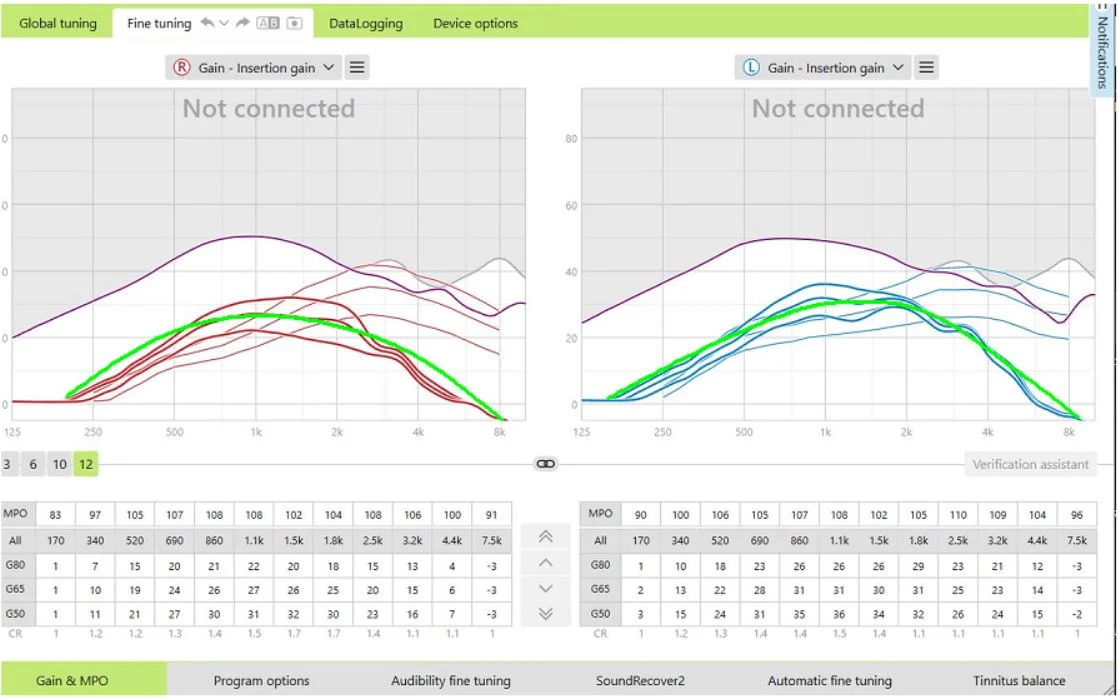This screenshot has width=1118, height=697.
Task: Click the single down arrow gain button
Action: click(545, 589)
